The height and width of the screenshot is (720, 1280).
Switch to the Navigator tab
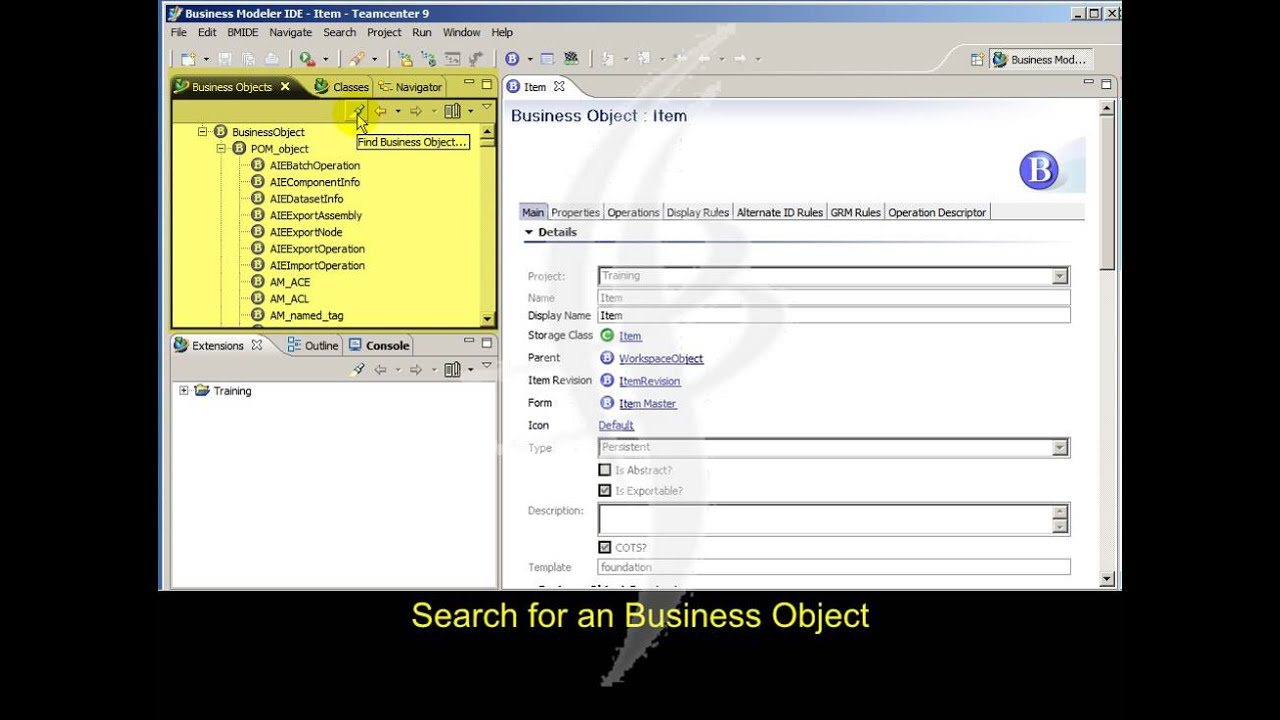click(410, 87)
